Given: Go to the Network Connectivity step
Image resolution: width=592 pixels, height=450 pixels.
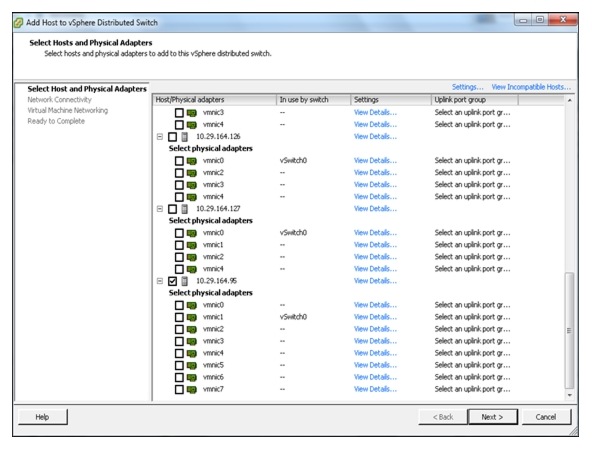Looking at the screenshot, I should tap(59, 100).
